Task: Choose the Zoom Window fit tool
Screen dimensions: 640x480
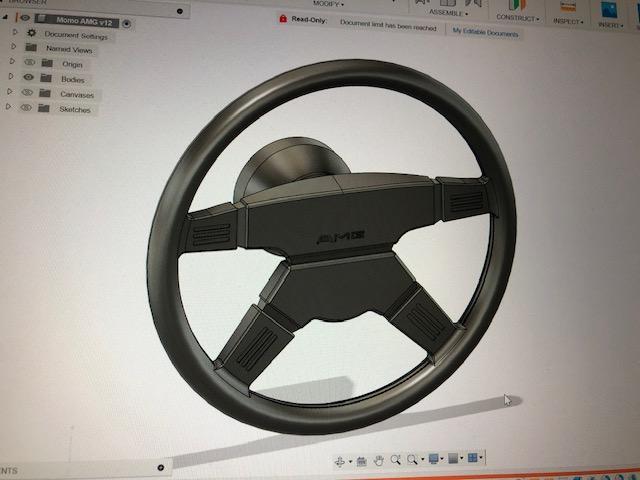Action: pos(412,460)
